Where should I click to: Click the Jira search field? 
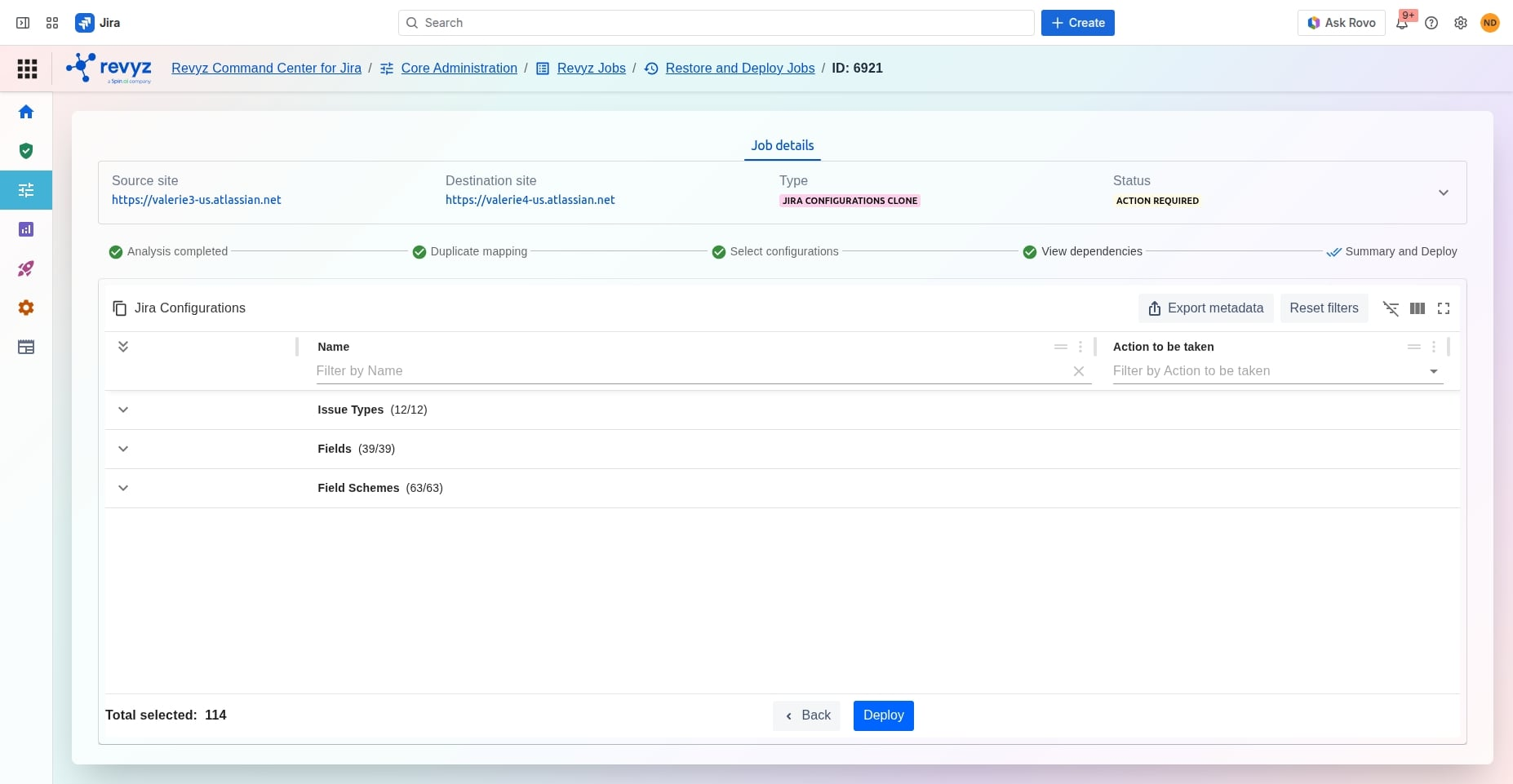[x=717, y=23]
